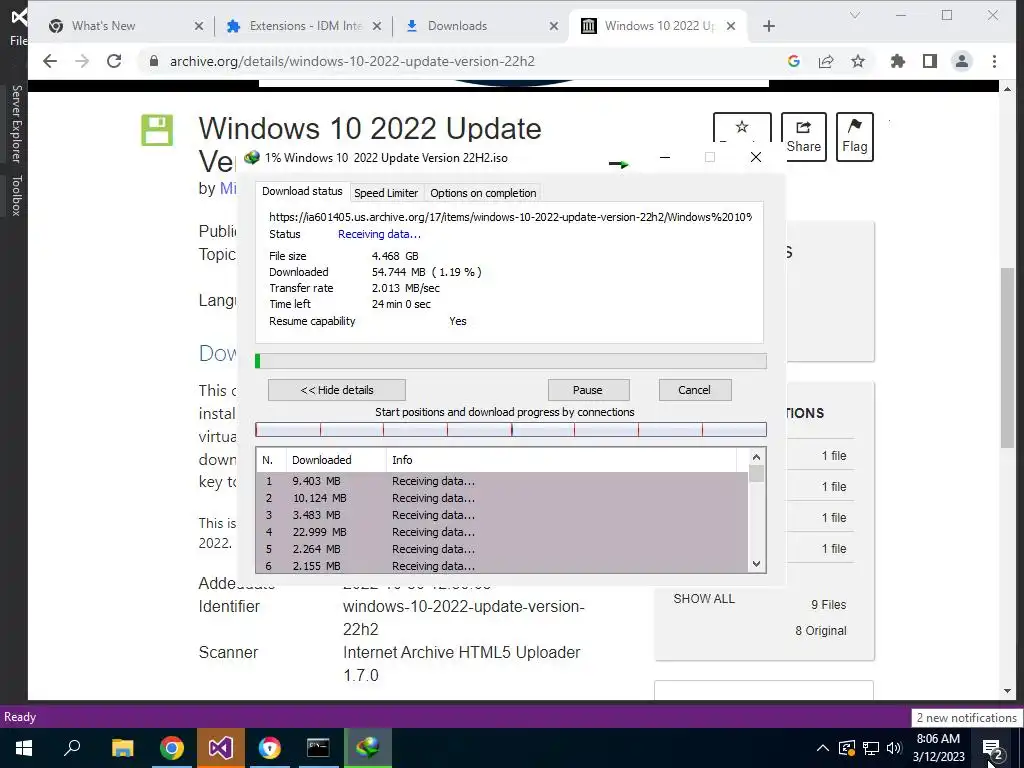Image resolution: width=1024 pixels, height=768 pixels.
Task: Close the What's New tab
Action: pos(199,26)
